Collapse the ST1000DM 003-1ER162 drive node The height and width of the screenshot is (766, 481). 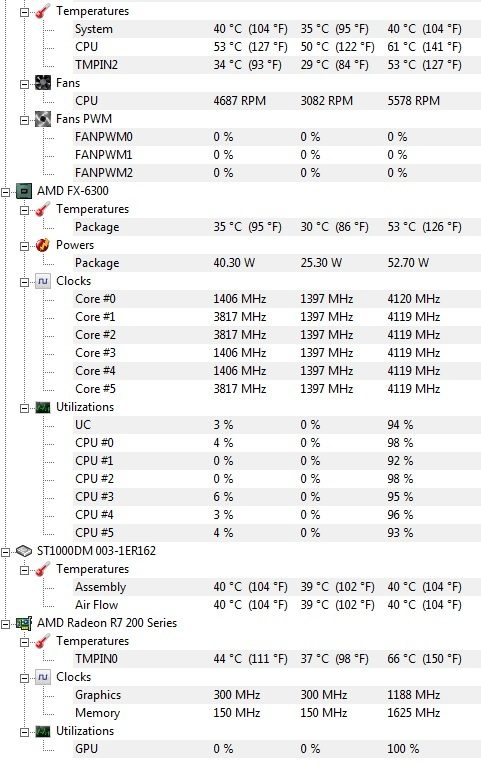5,552
